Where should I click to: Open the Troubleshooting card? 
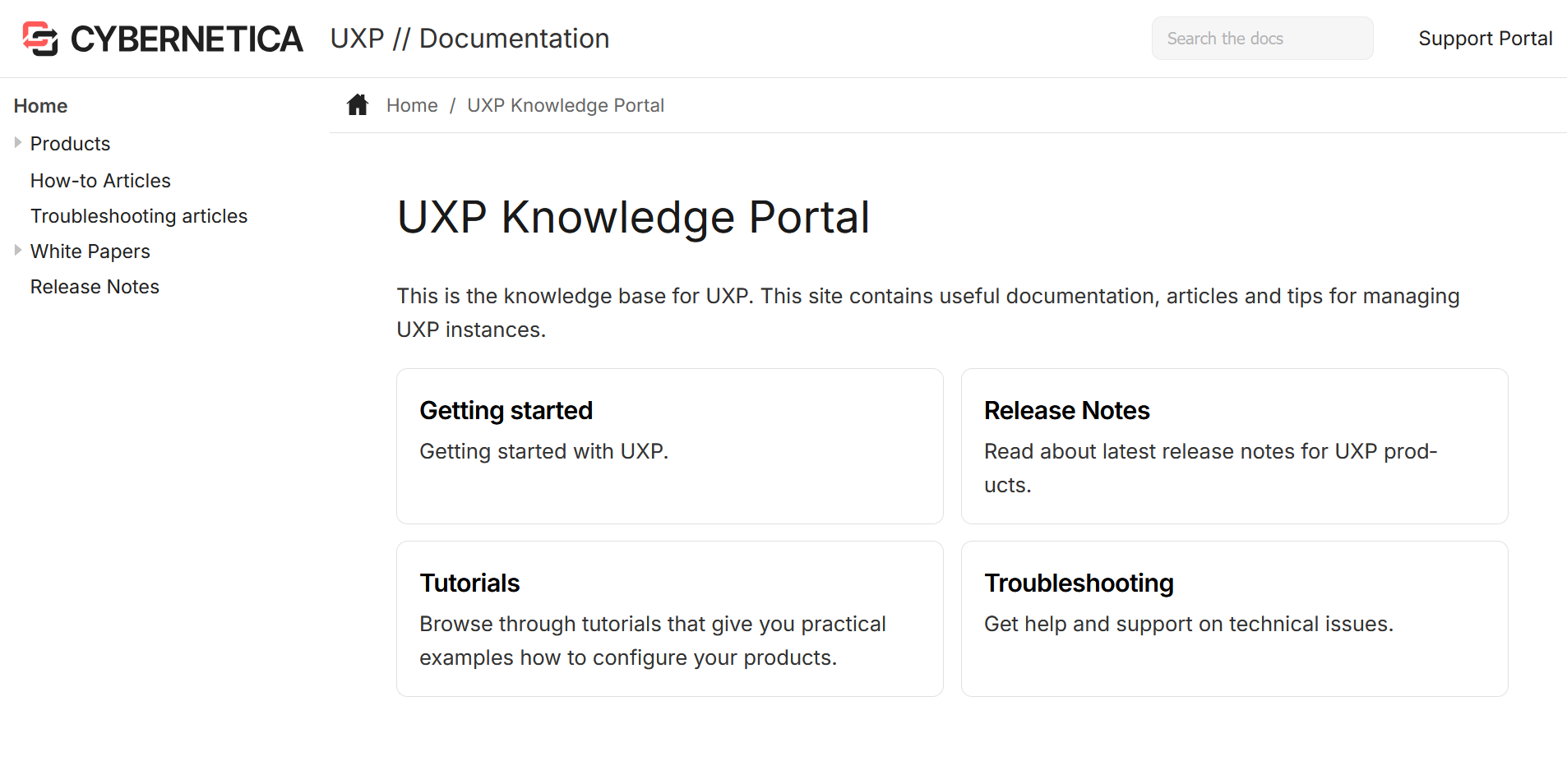pos(1234,618)
